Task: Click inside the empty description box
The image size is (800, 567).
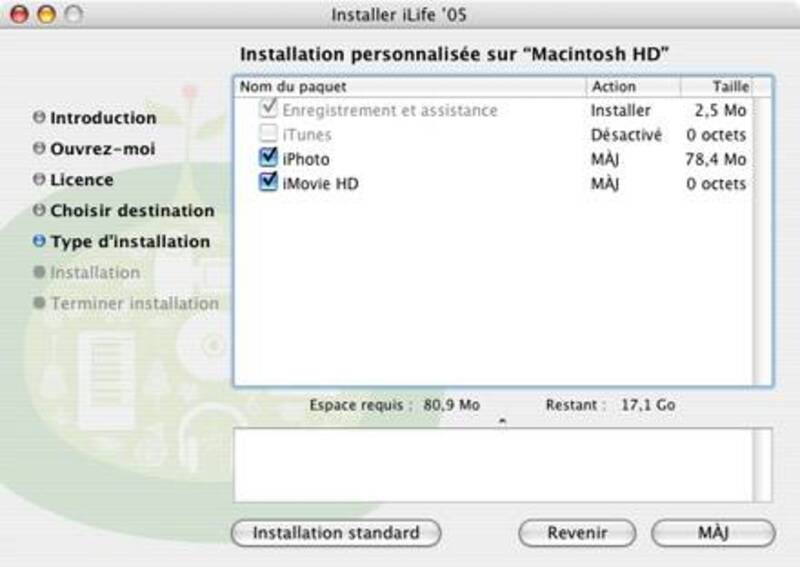Action: pos(493,465)
